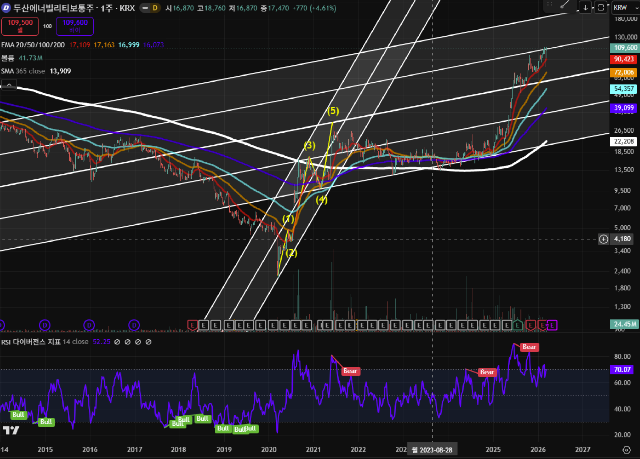Click the leftmost Bull label on RSI
The image size is (640, 459).
pyautogui.click(x=18, y=415)
